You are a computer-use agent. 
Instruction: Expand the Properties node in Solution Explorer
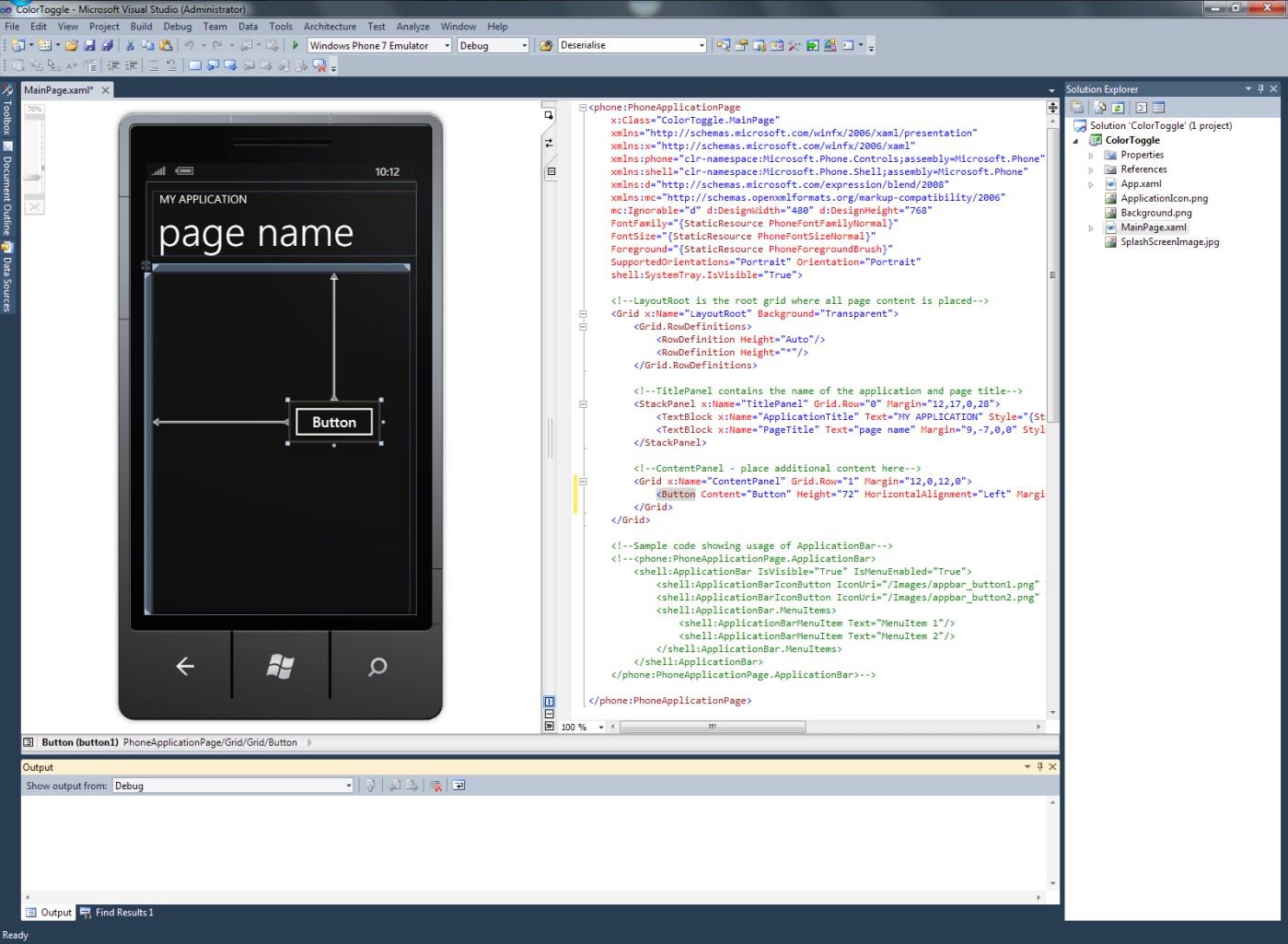tap(1091, 155)
